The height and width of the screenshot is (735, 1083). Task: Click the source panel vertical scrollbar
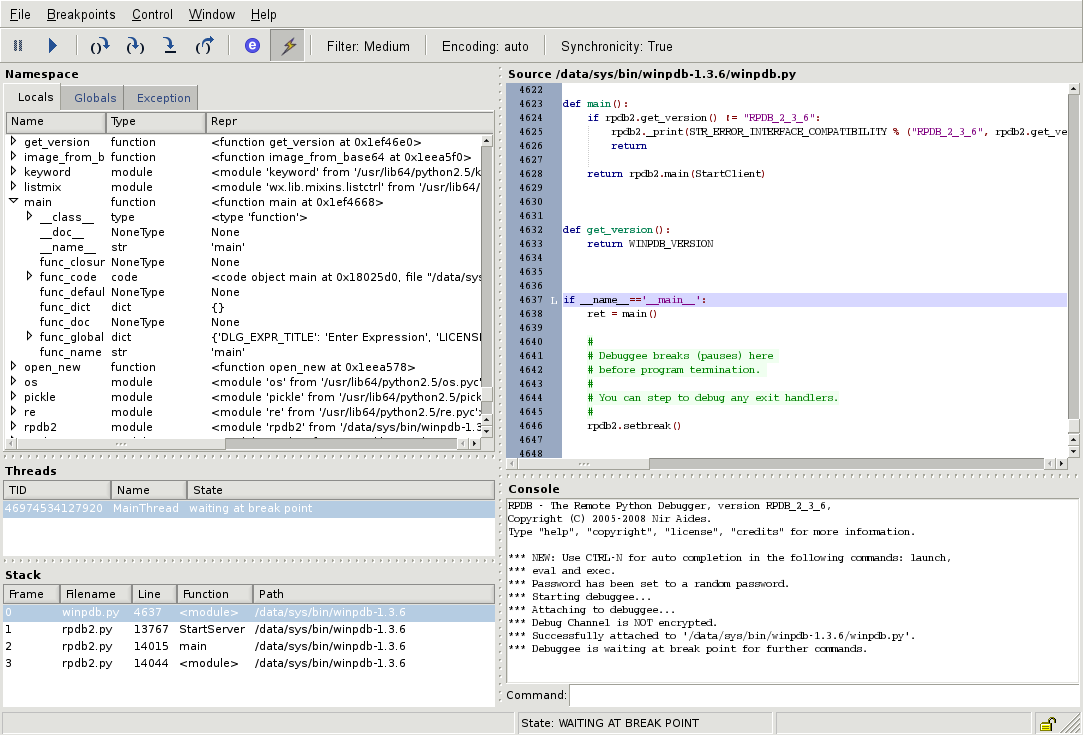[1075, 250]
